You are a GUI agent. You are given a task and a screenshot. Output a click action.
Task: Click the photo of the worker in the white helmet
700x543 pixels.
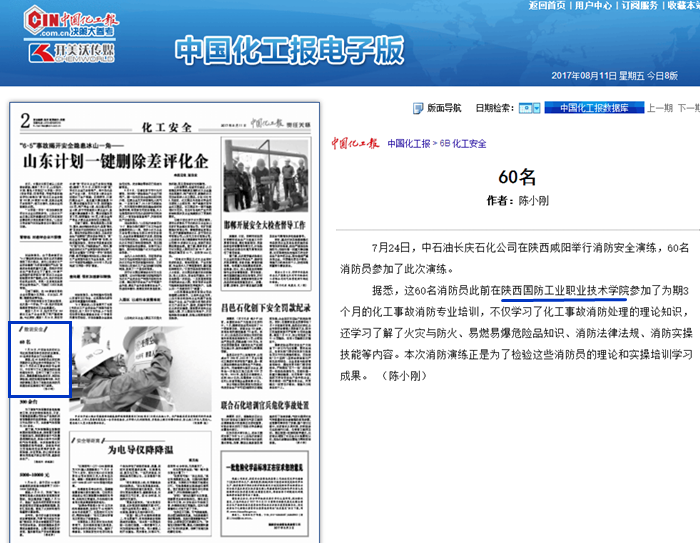[x=142, y=369]
